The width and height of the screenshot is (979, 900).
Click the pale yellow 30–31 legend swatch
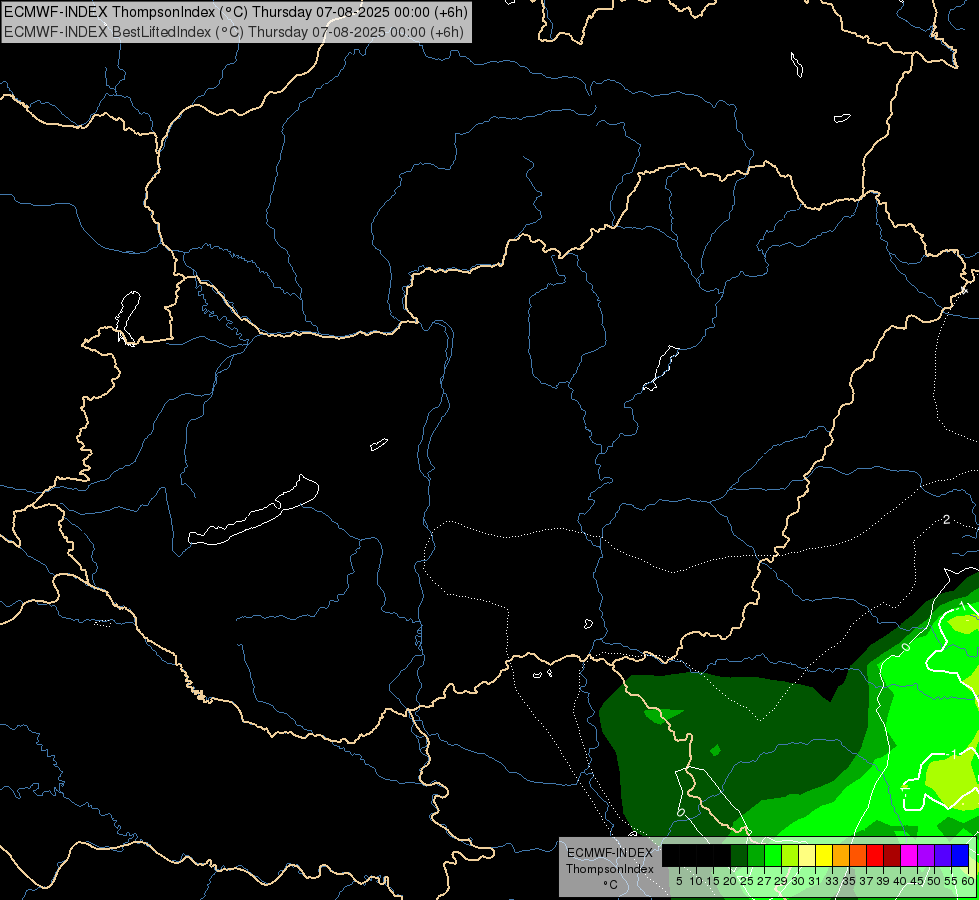point(807,855)
